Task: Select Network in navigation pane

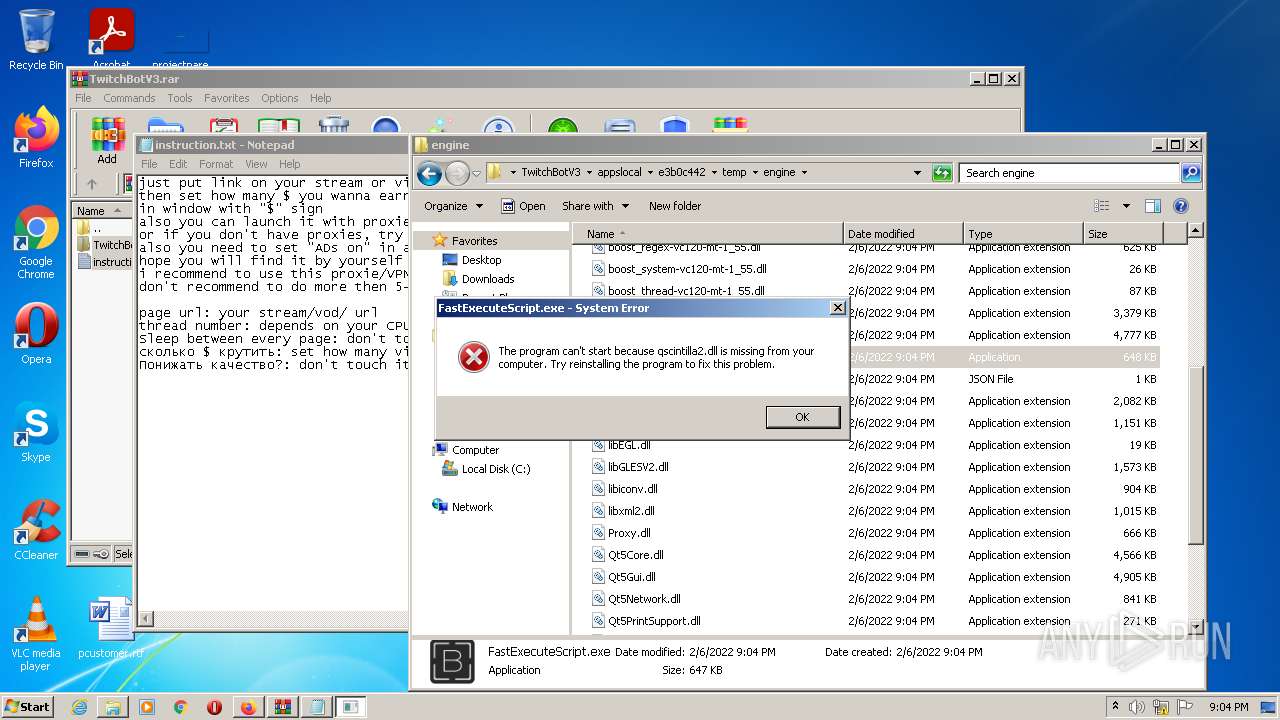Action: pyautogui.click(x=472, y=507)
